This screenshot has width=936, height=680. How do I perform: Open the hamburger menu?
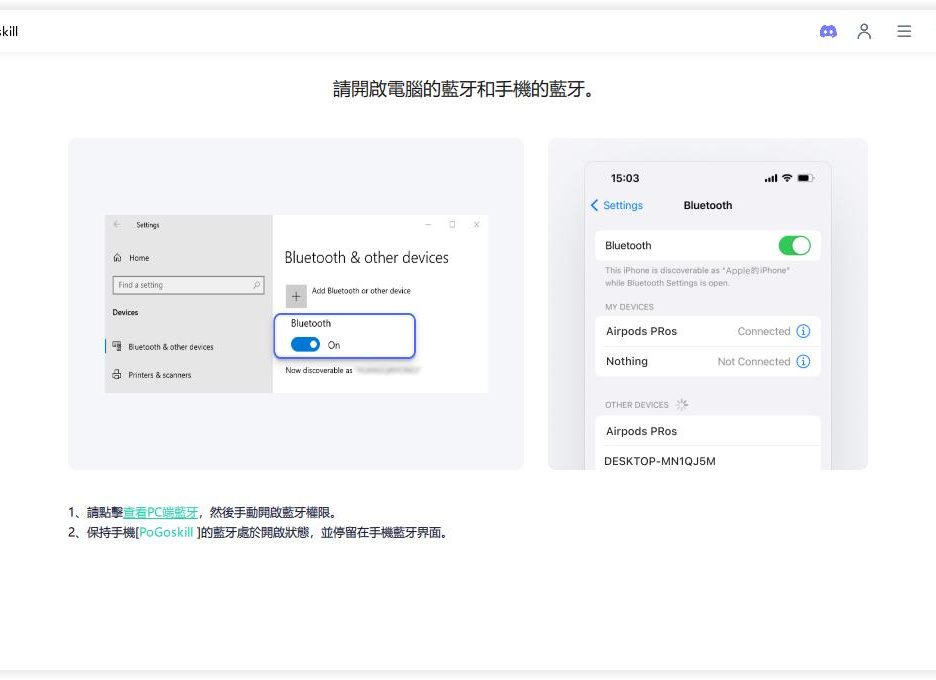pos(904,31)
